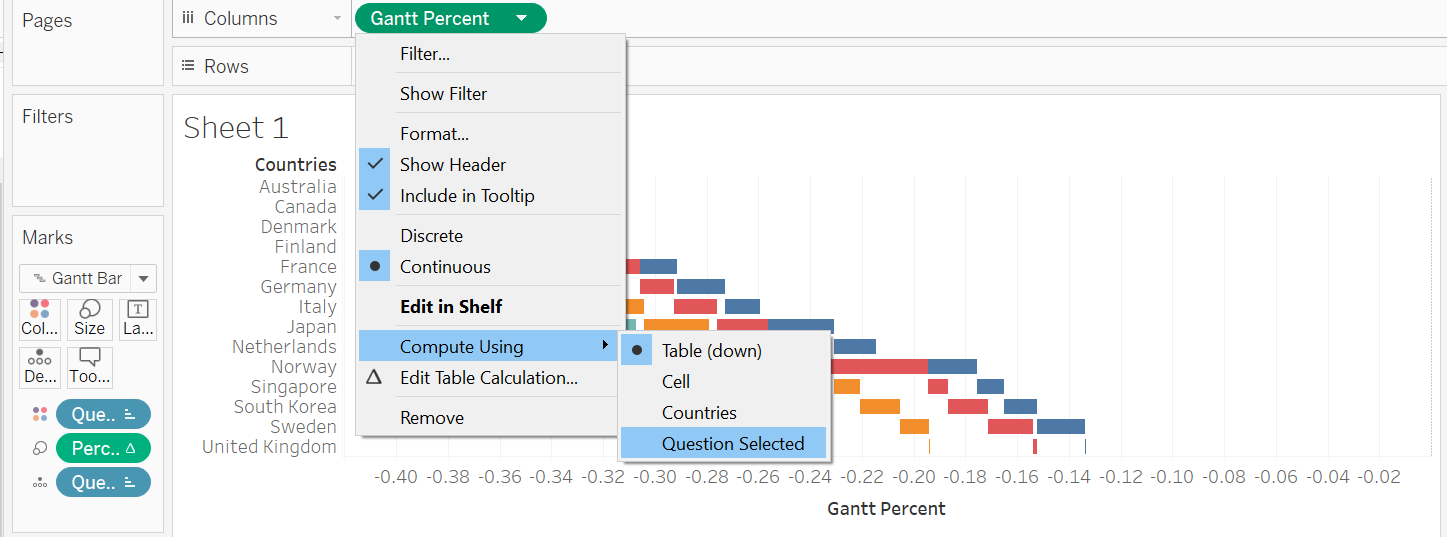Expand the Gantt Bar mark type dropdown
Viewport: 1447px width, 537px height.
click(x=144, y=279)
